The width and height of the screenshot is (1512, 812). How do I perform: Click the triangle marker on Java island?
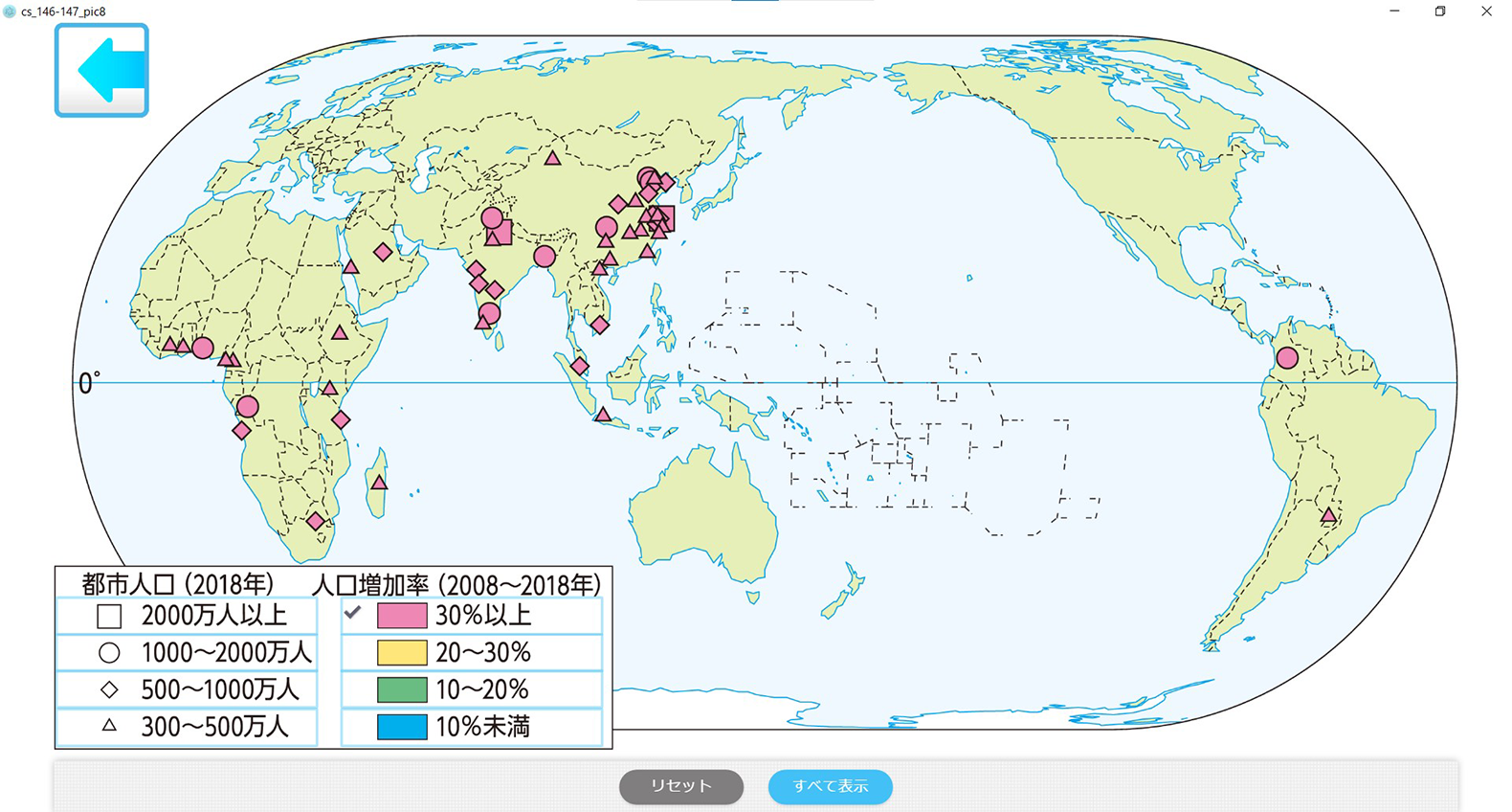click(603, 415)
